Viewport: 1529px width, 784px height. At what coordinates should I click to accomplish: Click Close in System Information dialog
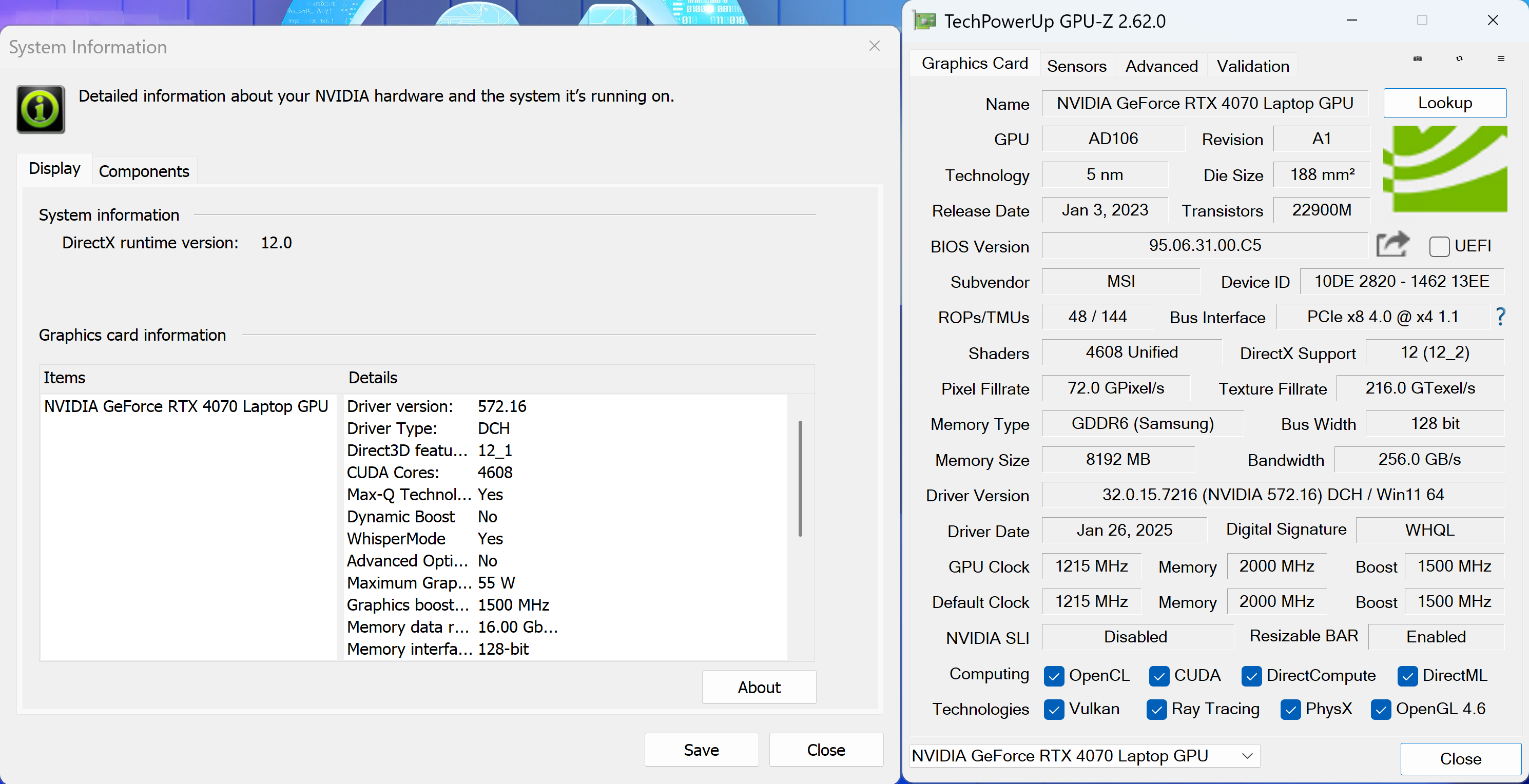[826, 750]
